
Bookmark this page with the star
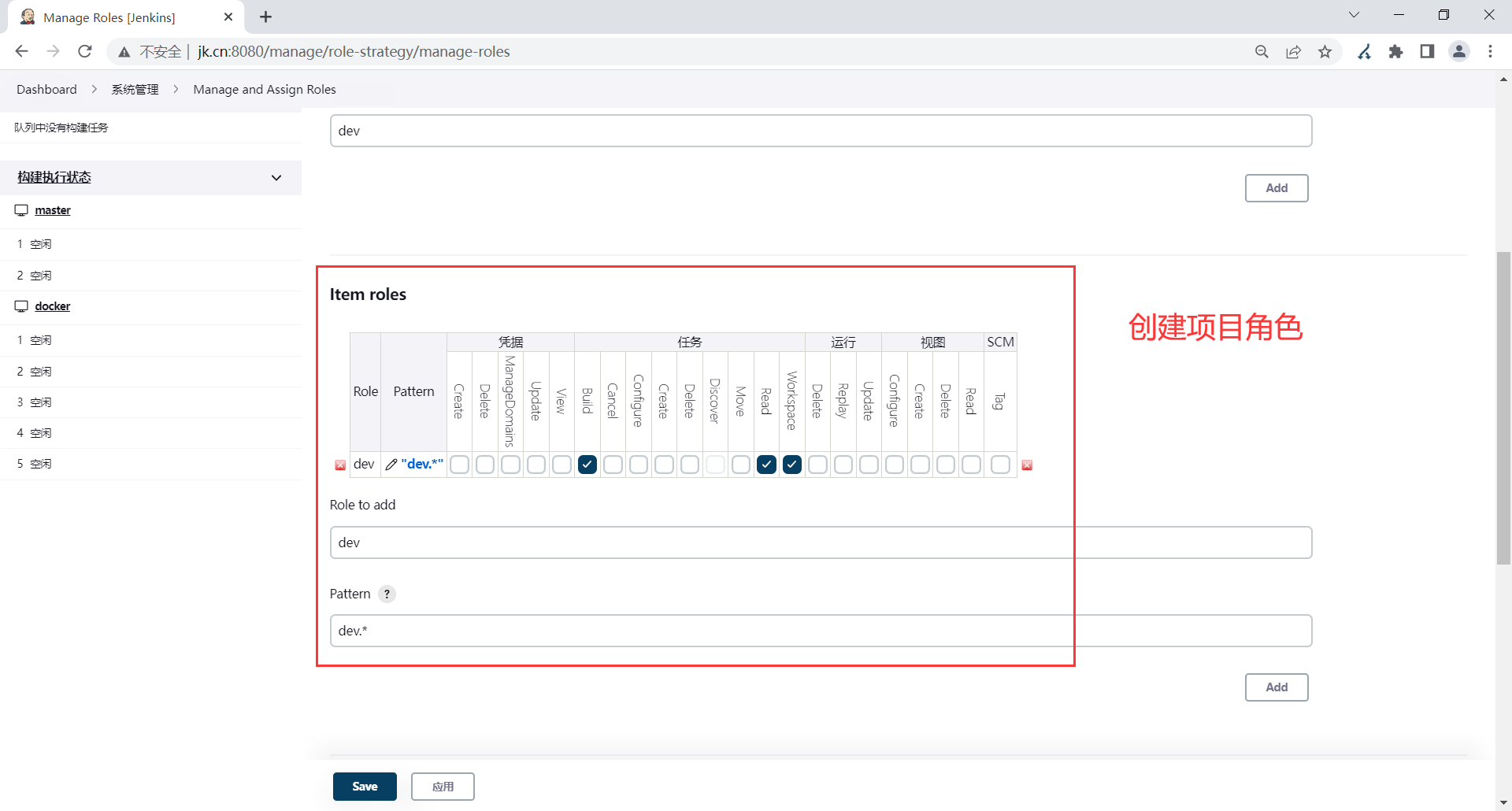[x=1325, y=51]
